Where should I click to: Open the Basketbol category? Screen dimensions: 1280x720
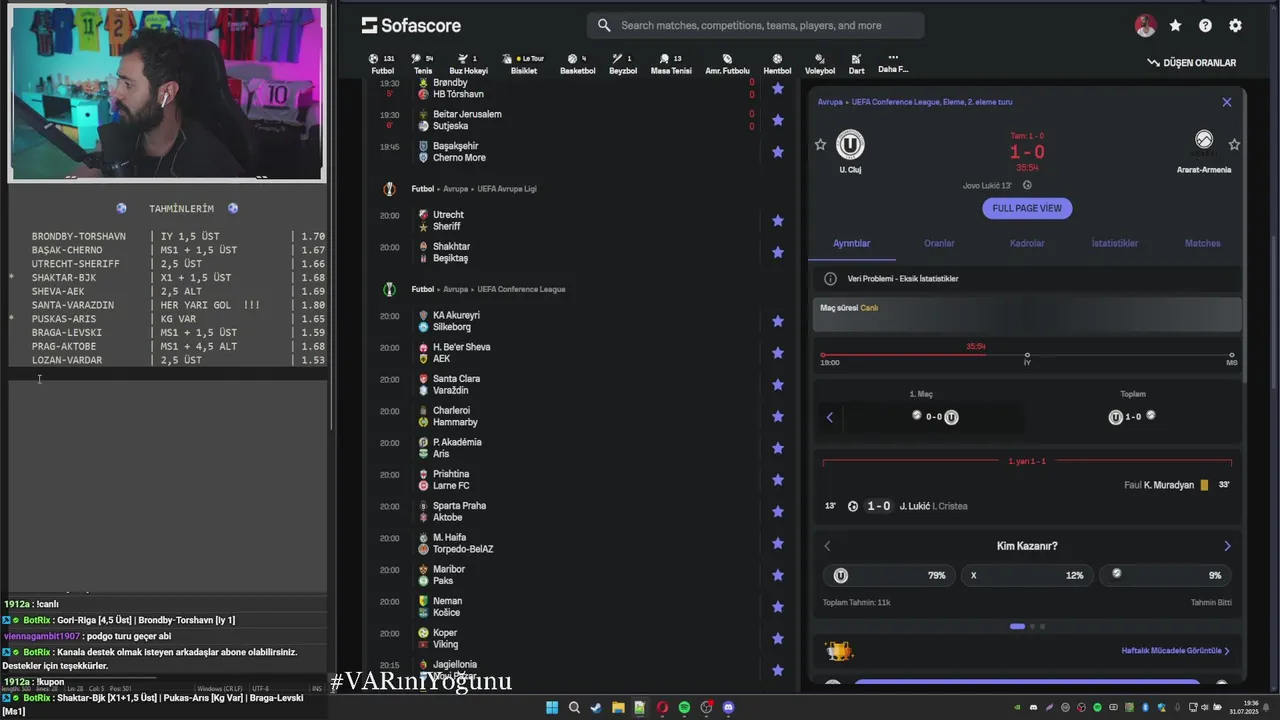point(577,64)
